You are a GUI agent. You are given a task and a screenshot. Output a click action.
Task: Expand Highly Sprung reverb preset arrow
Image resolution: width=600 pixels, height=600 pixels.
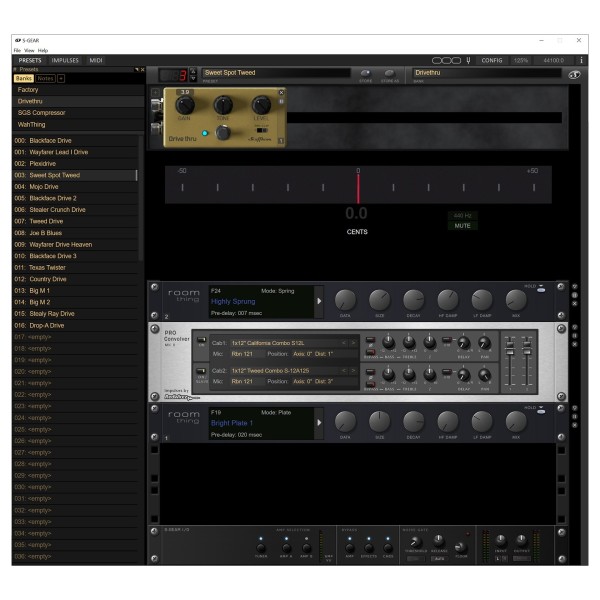(x=319, y=301)
